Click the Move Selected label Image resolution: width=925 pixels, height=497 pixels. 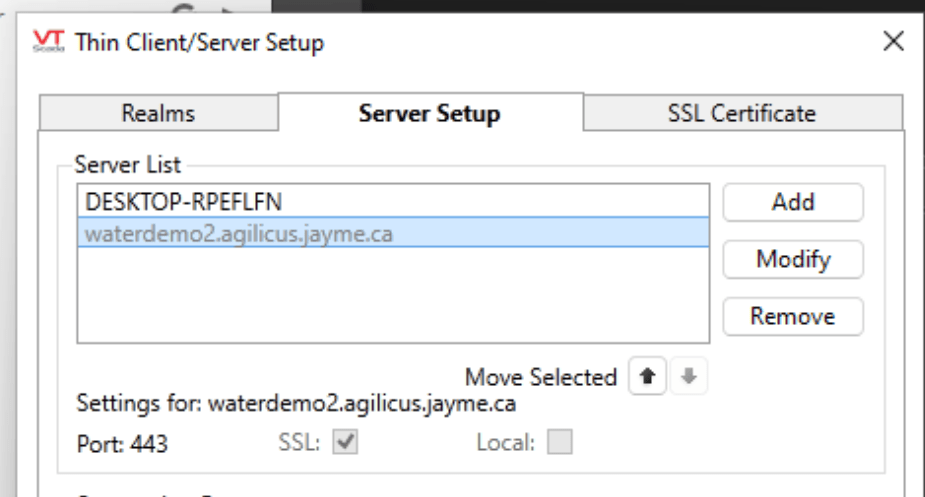pyautogui.click(x=540, y=378)
